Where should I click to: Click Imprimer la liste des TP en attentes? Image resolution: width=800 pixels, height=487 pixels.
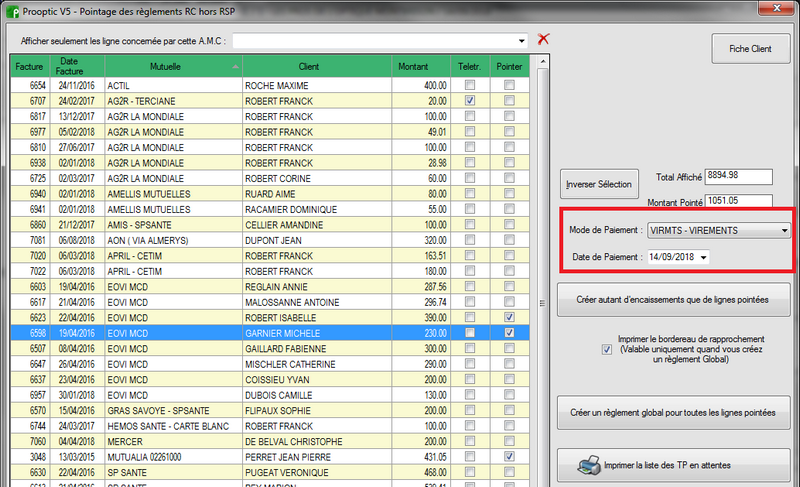click(x=673, y=465)
